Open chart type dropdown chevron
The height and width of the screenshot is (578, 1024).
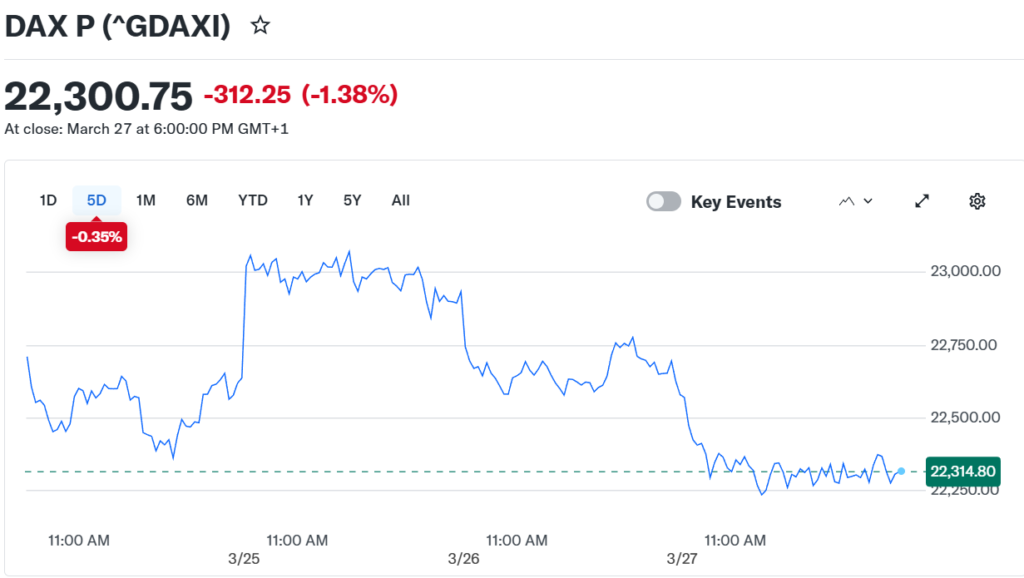[868, 201]
